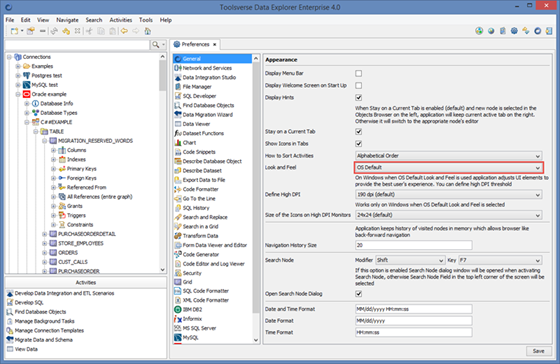Open How to Sort Activities dropdown
The width and height of the screenshot is (560, 364).
pyautogui.click(x=449, y=156)
